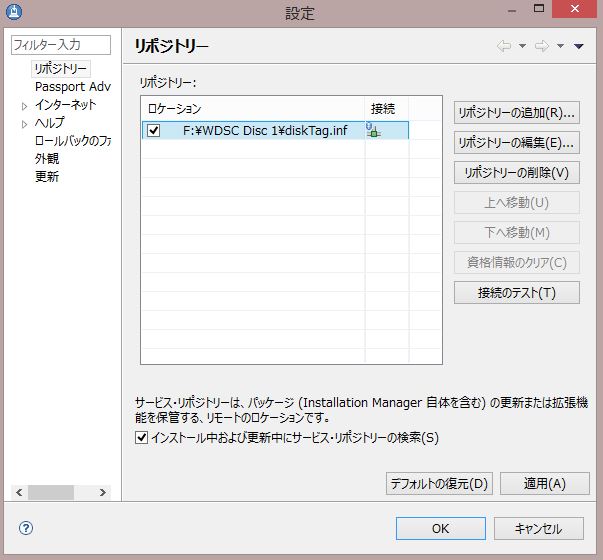Click リポジトリーの追加(R)... button
This screenshot has height=560, width=603.
516,113
